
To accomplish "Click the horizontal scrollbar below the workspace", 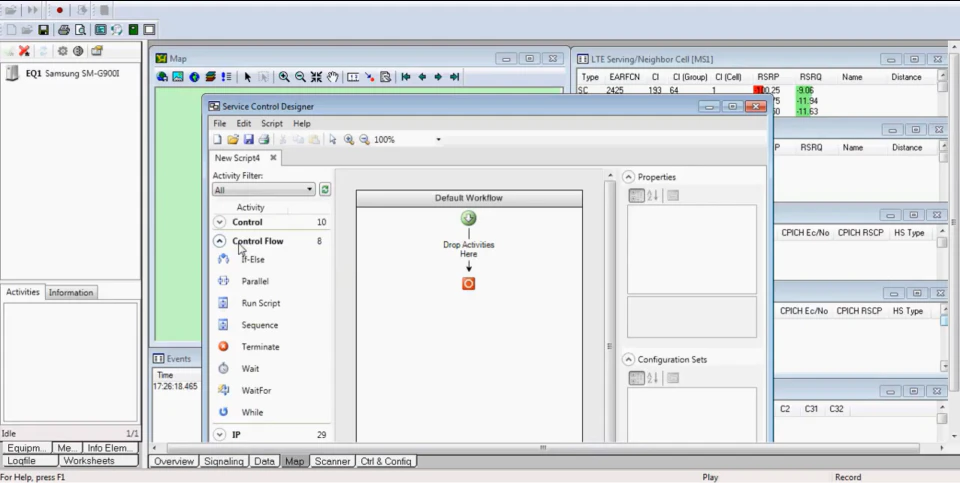I will (543, 448).
